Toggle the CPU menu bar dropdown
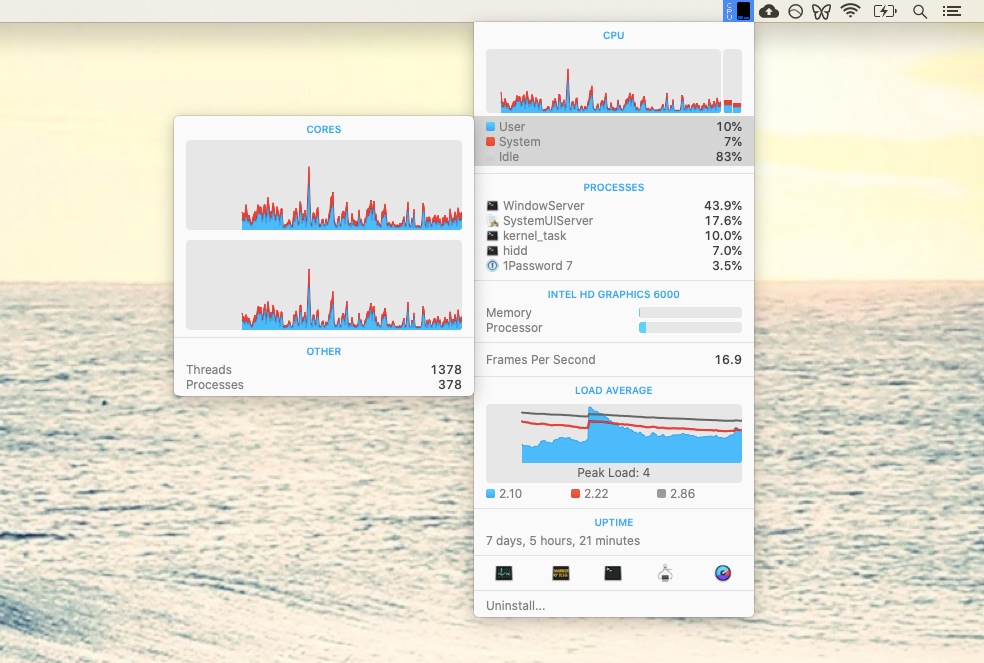This screenshot has height=663, width=984. [737, 11]
